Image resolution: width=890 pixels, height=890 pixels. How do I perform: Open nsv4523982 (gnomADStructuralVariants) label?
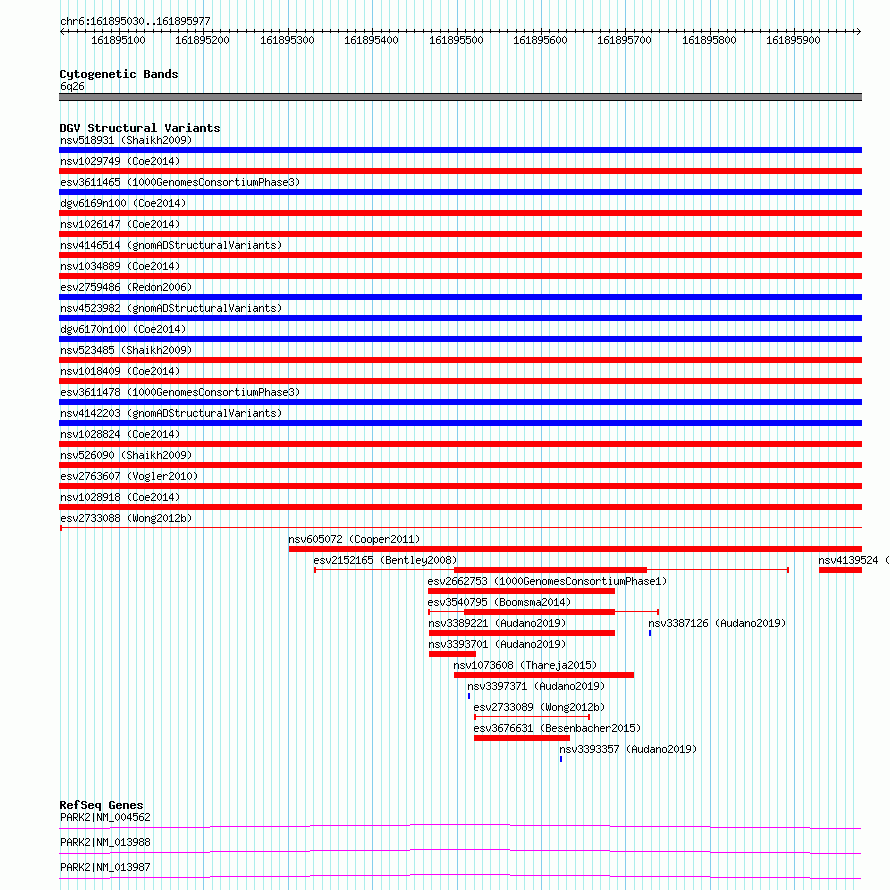point(171,308)
